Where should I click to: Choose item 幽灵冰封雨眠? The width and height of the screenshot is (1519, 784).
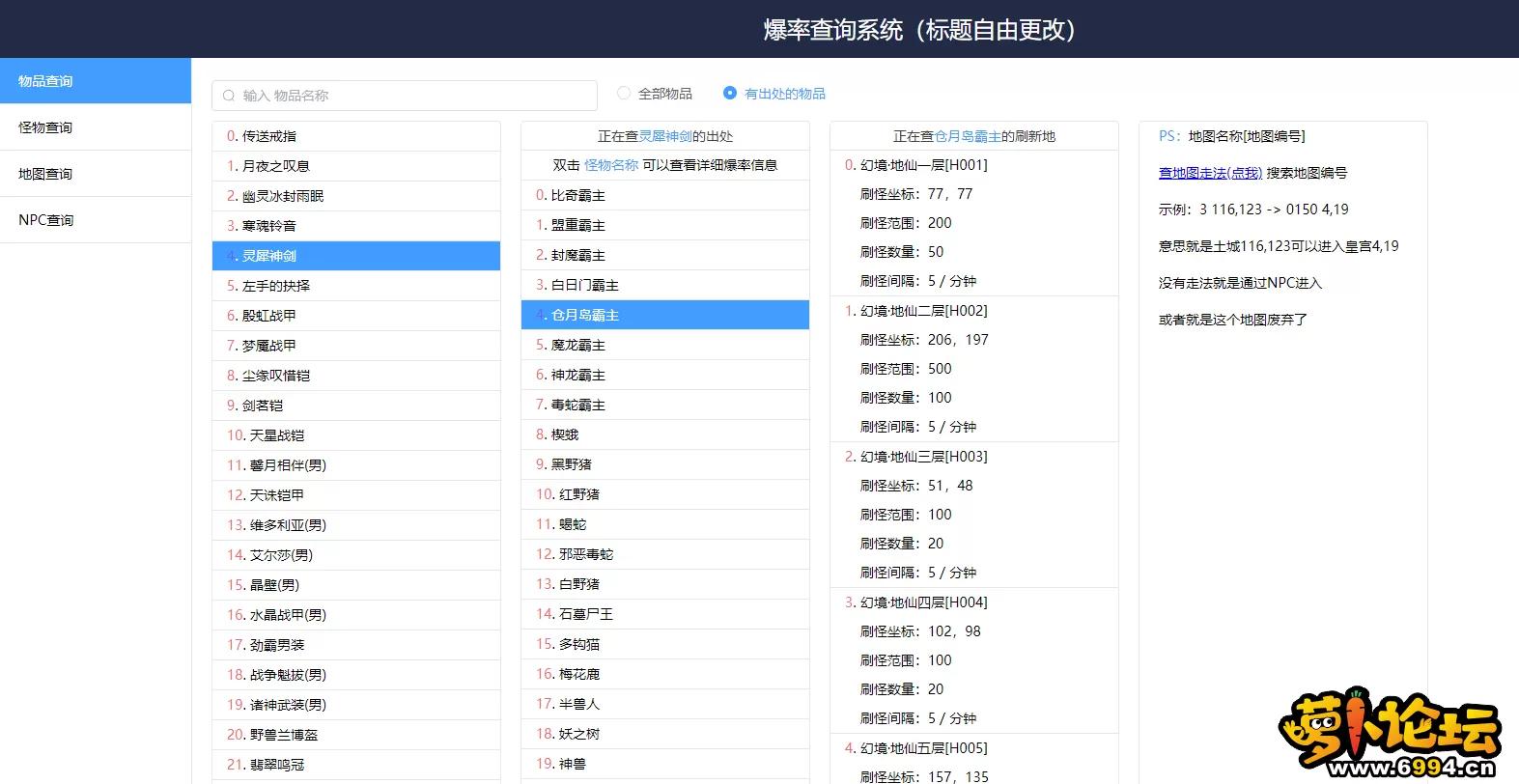(356, 196)
